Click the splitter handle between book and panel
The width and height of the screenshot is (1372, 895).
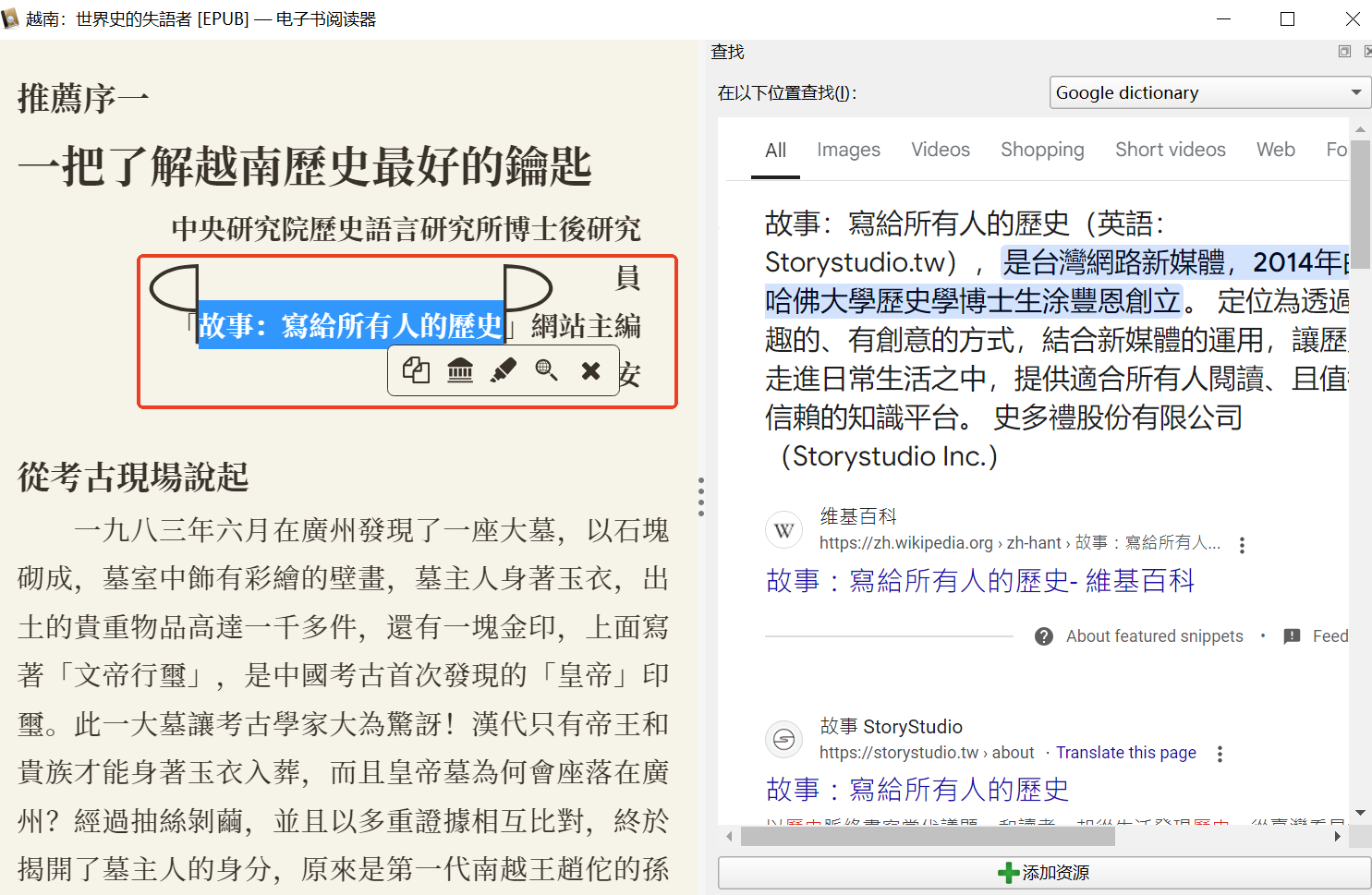701,497
